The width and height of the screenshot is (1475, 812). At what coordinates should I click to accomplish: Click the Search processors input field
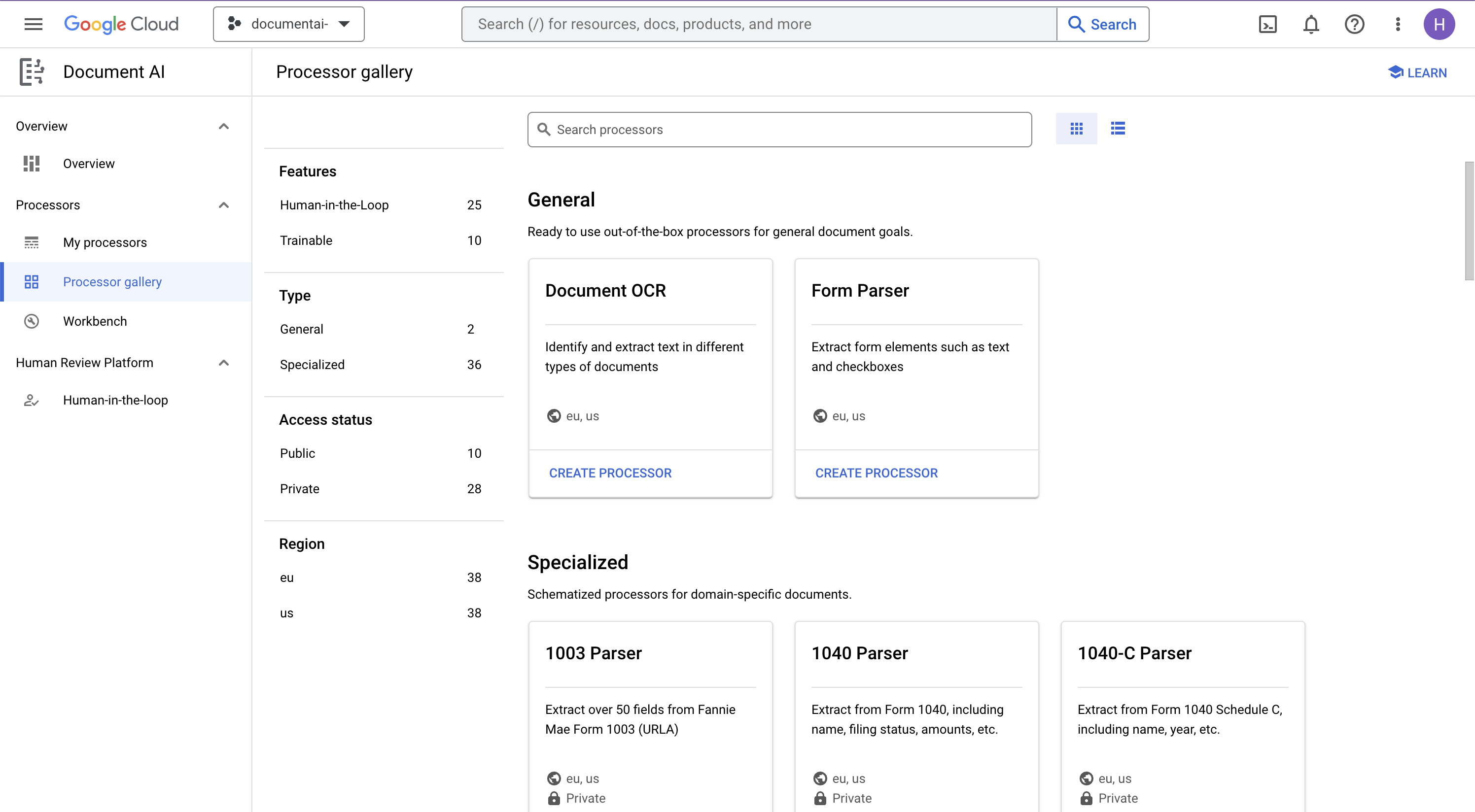[780, 129]
